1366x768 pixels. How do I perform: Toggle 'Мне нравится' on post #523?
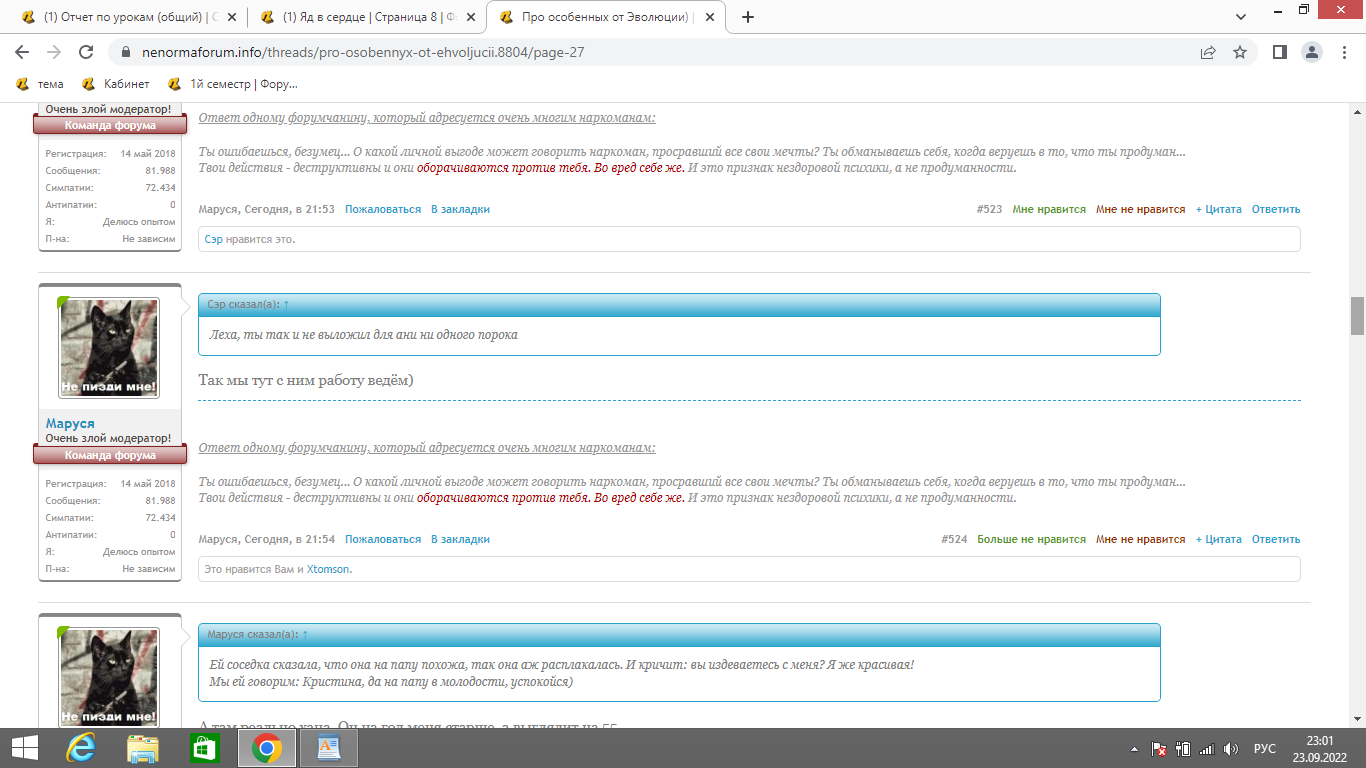click(1048, 209)
